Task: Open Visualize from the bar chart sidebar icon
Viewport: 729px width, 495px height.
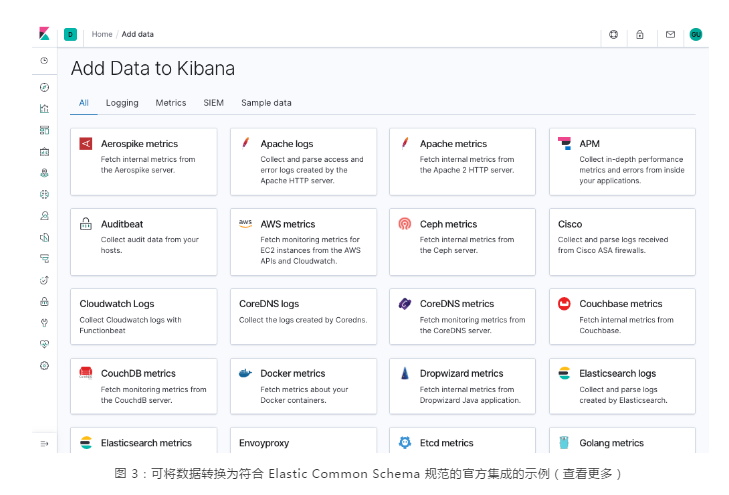Action: 44,109
